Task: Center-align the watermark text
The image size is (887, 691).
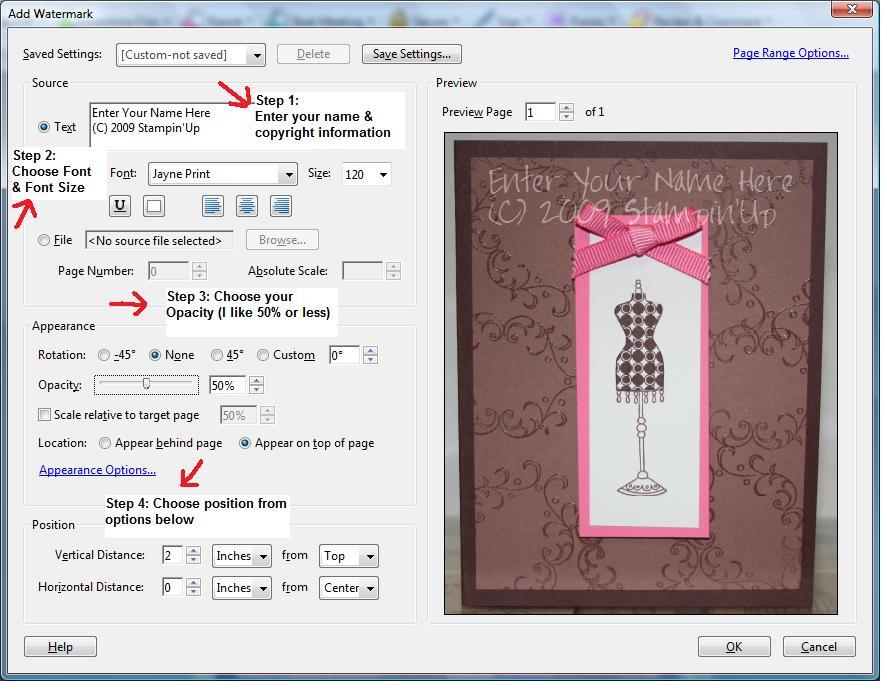Action: pyautogui.click(x=247, y=206)
